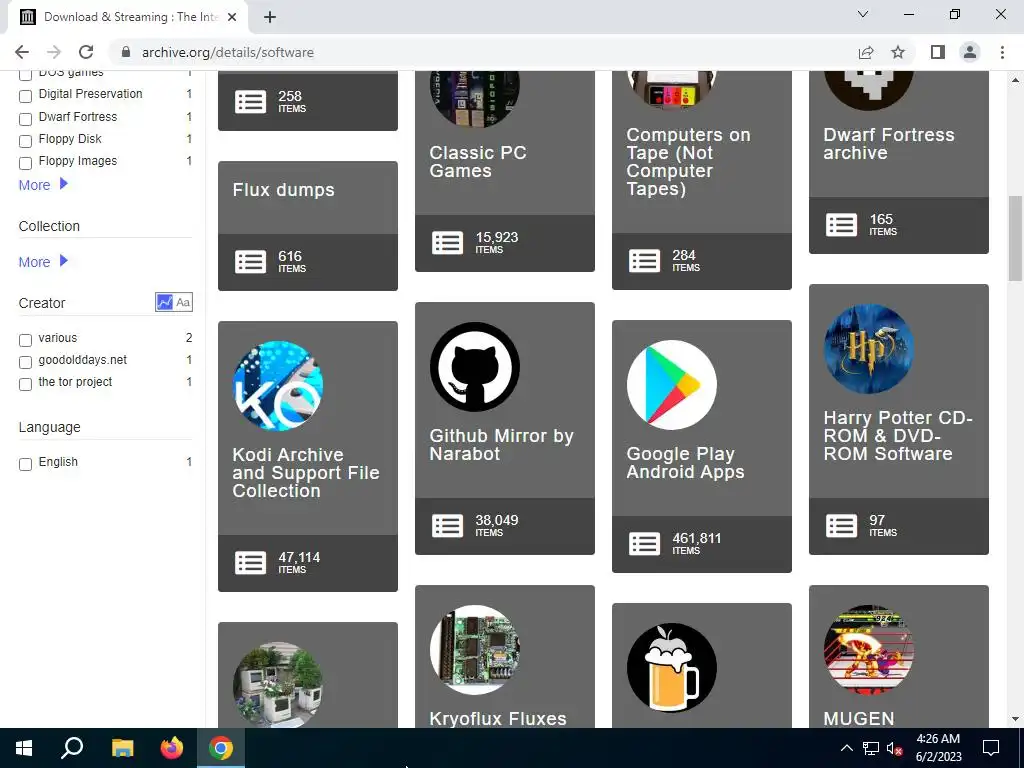Click the muted volume tray icon

(x=895, y=748)
